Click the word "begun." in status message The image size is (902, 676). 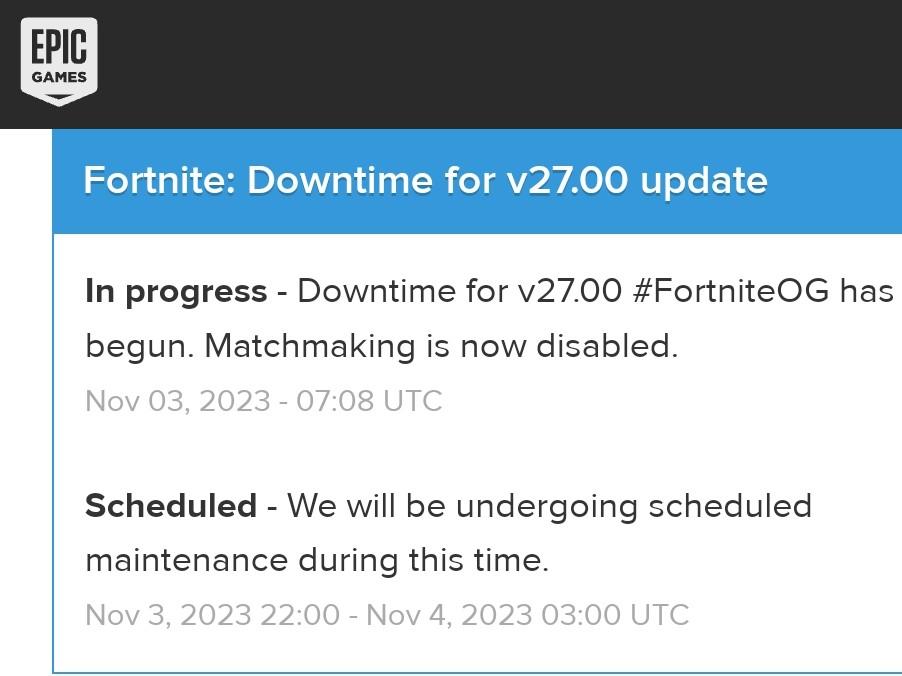point(140,346)
